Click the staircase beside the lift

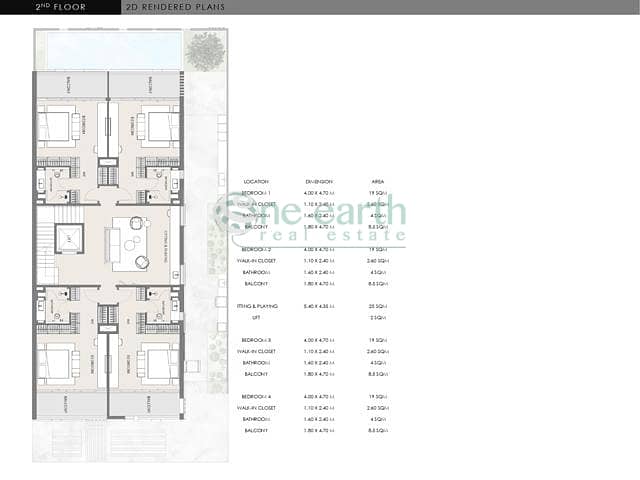pyautogui.click(x=46, y=245)
